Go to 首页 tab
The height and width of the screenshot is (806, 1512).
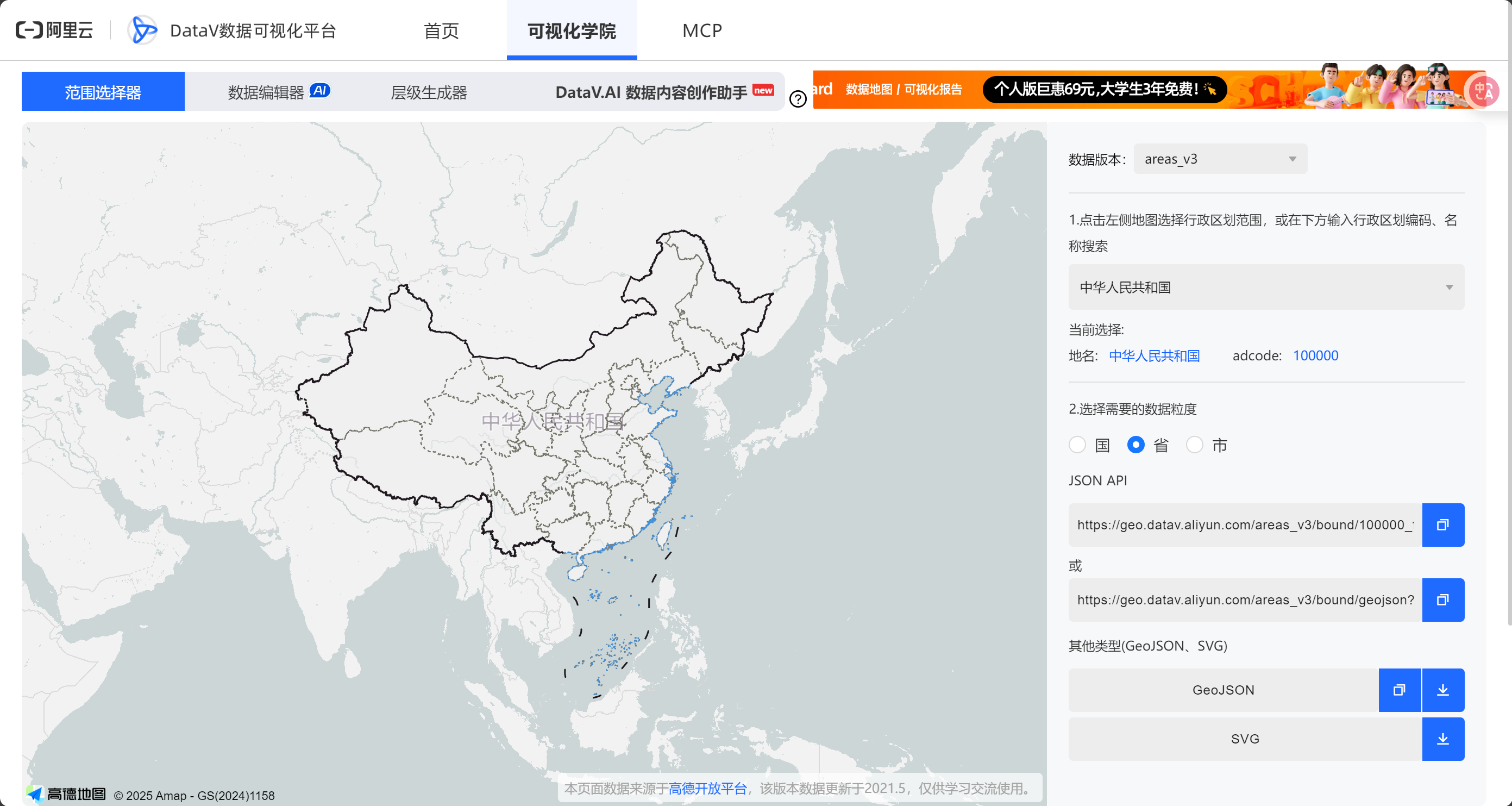tap(441, 30)
